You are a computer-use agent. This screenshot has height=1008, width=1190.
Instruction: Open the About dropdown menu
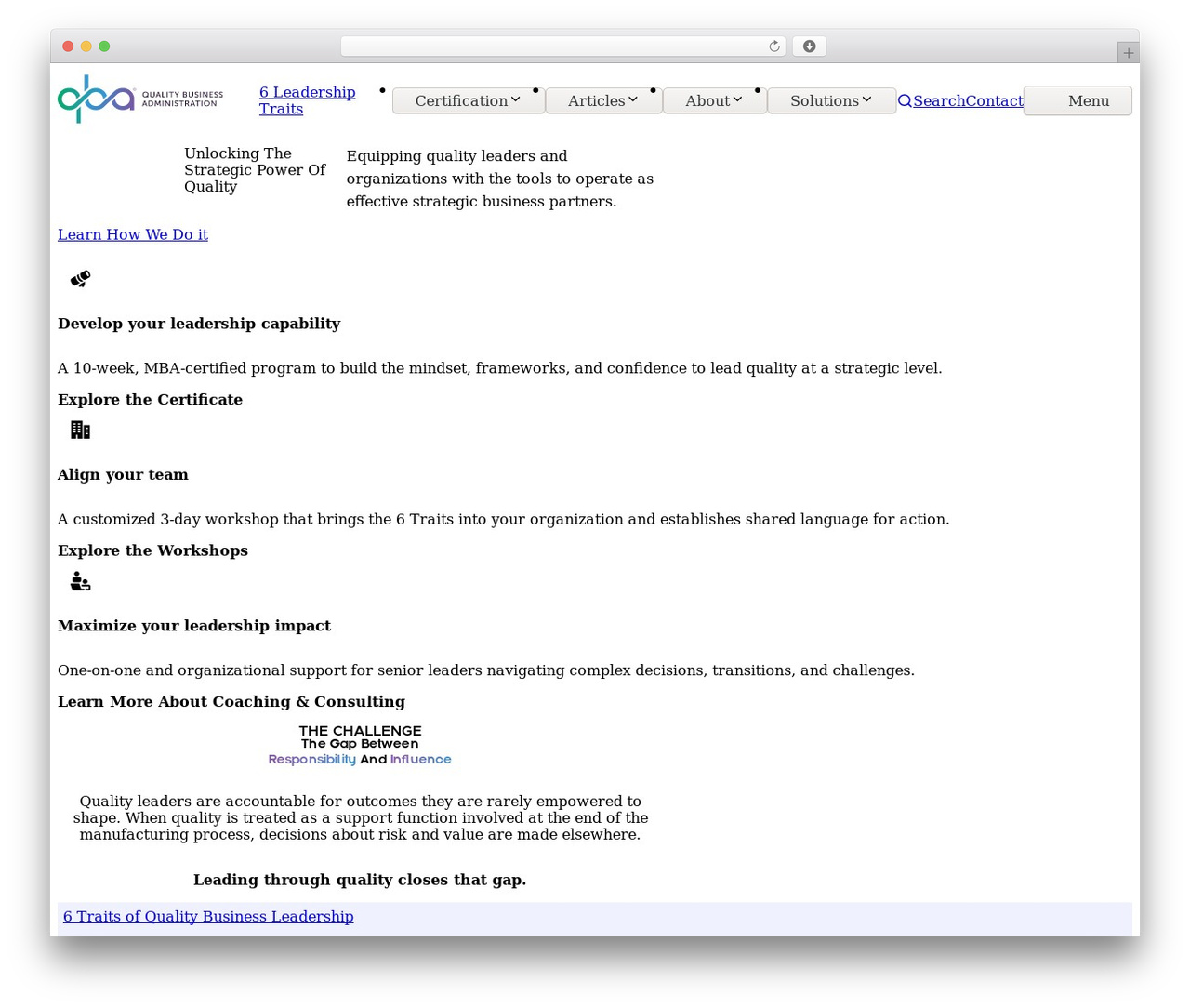pyautogui.click(x=714, y=100)
